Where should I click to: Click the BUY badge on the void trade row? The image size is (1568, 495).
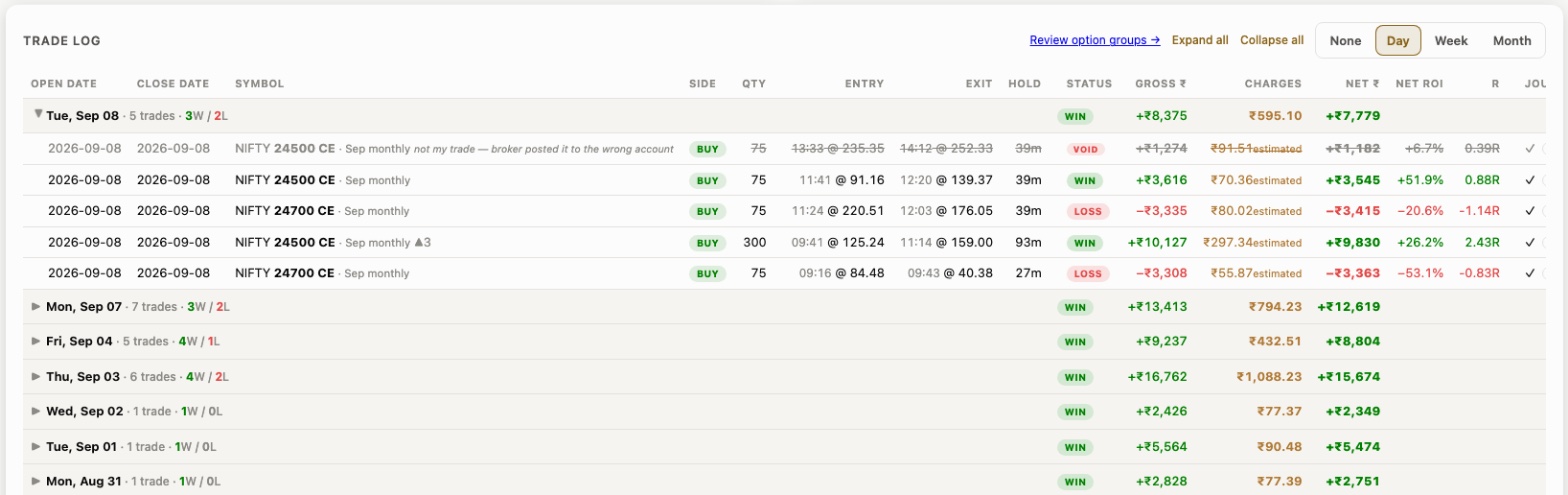(x=707, y=149)
